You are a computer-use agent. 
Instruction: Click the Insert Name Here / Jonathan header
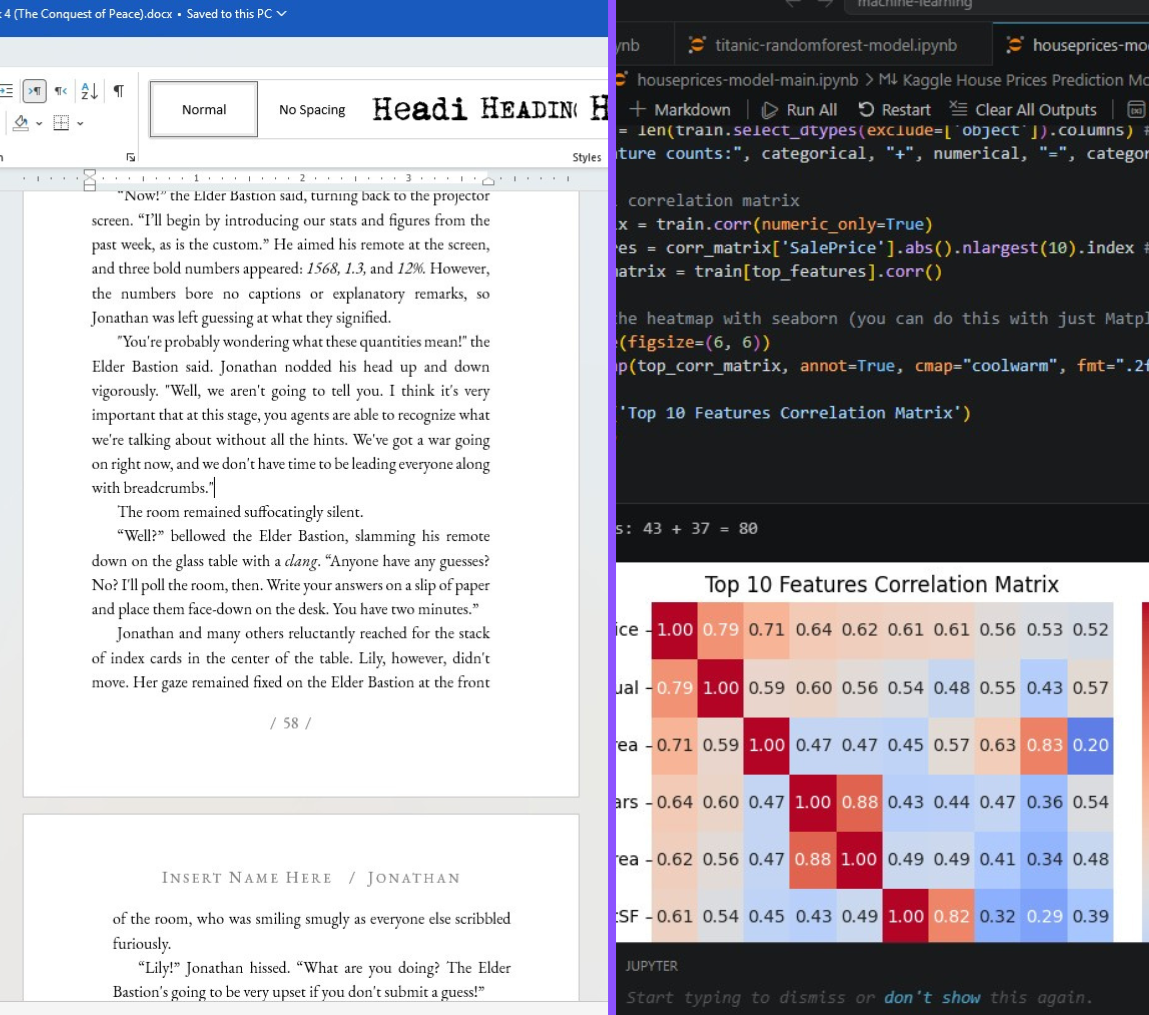pos(311,878)
